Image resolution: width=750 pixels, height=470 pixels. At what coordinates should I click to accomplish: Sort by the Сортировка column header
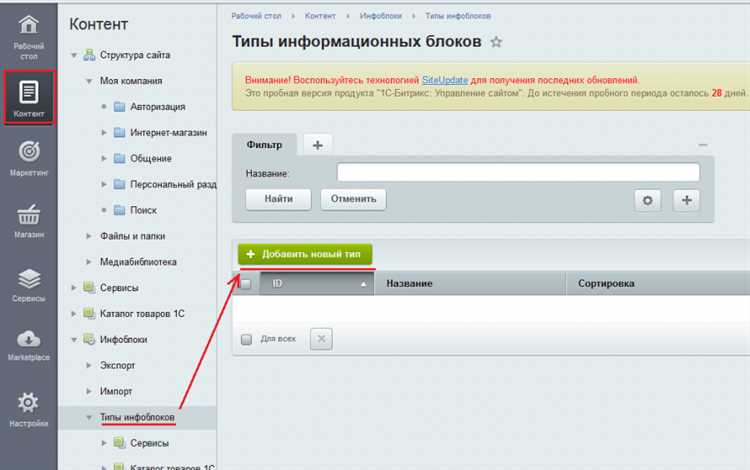(x=658, y=284)
